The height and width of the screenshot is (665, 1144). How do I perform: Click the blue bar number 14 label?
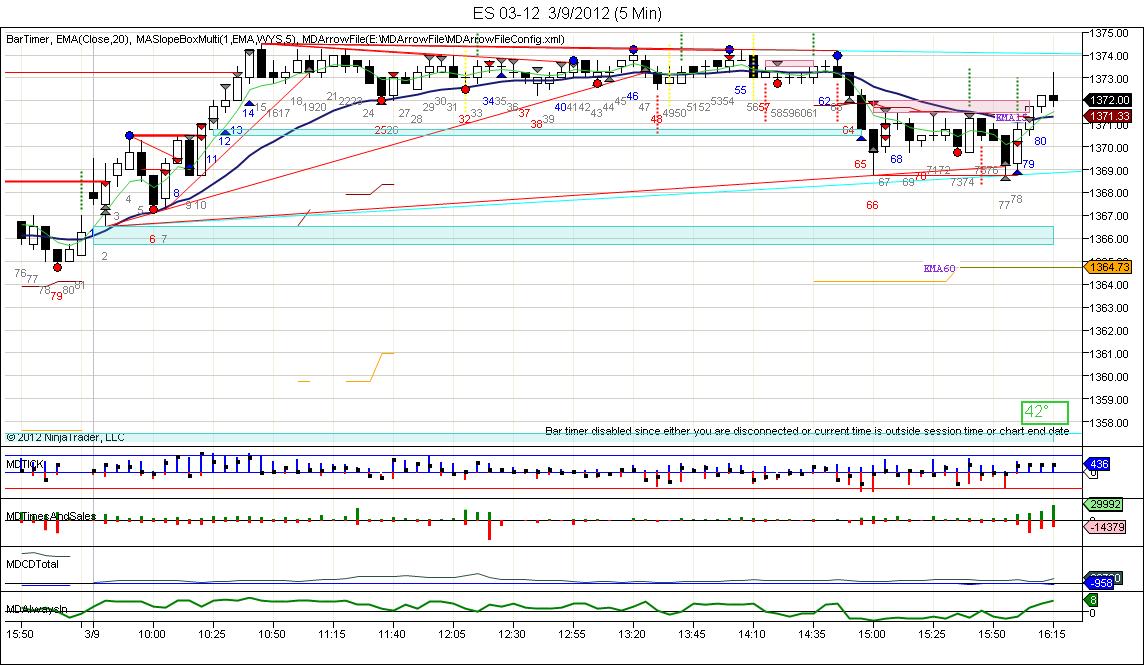coord(248,112)
